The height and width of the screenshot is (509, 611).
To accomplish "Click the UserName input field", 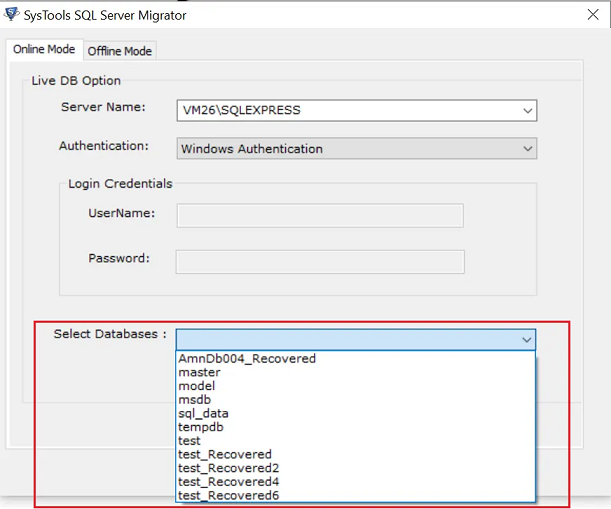I will coord(320,216).
